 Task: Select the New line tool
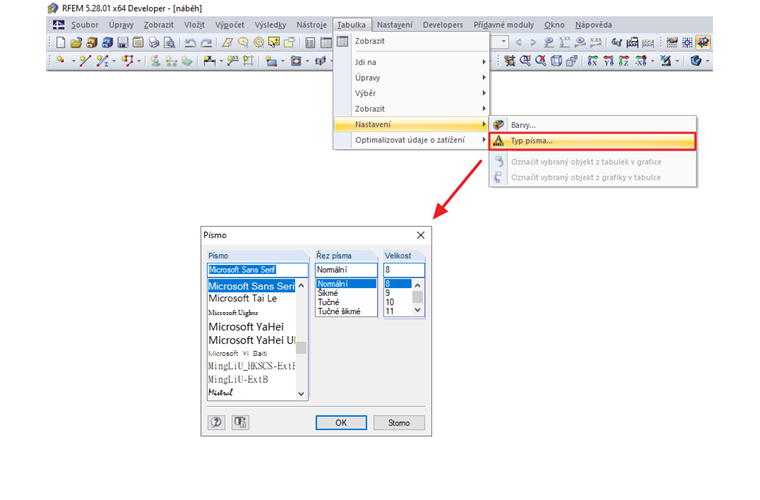pyautogui.click(x=85, y=61)
